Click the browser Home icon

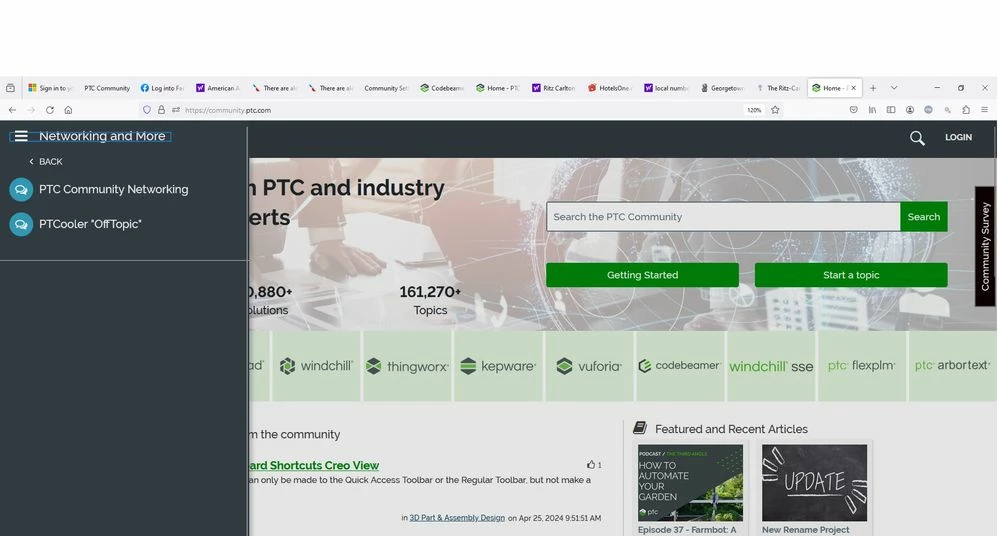(68, 109)
